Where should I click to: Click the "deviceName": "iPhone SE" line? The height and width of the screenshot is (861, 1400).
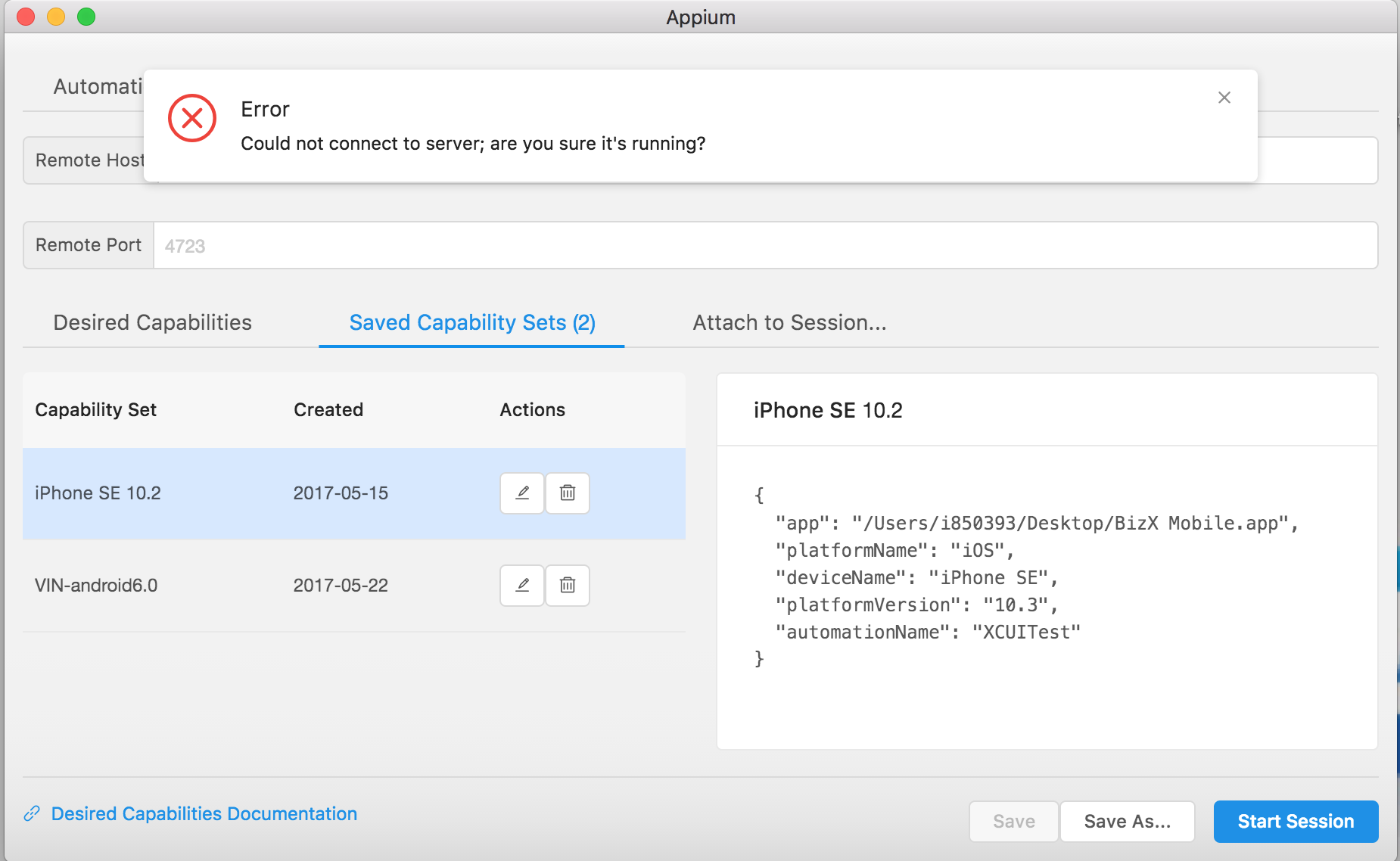click(x=916, y=578)
